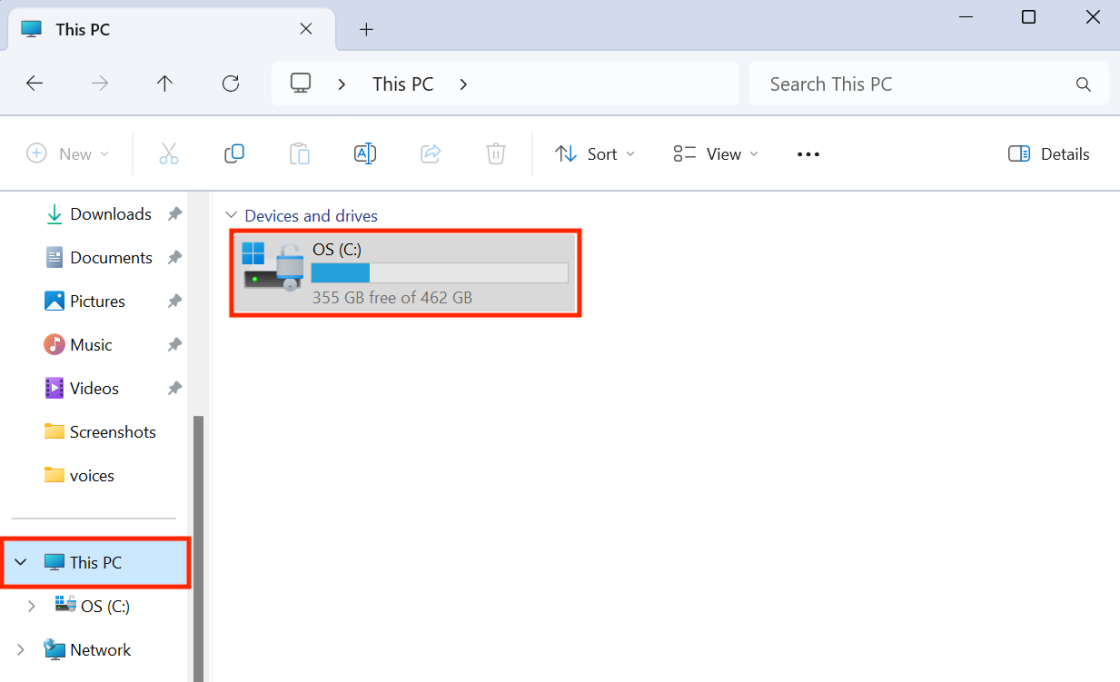The width and height of the screenshot is (1120, 682).
Task: Open the View options dropdown
Action: 713,153
